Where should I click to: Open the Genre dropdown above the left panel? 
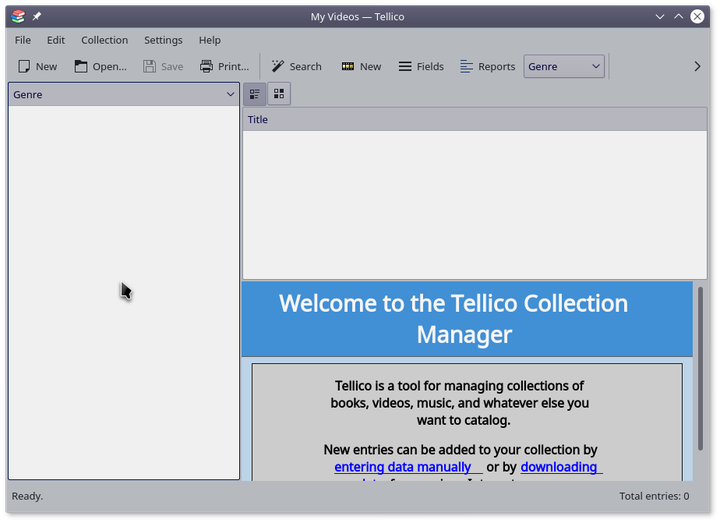124,95
